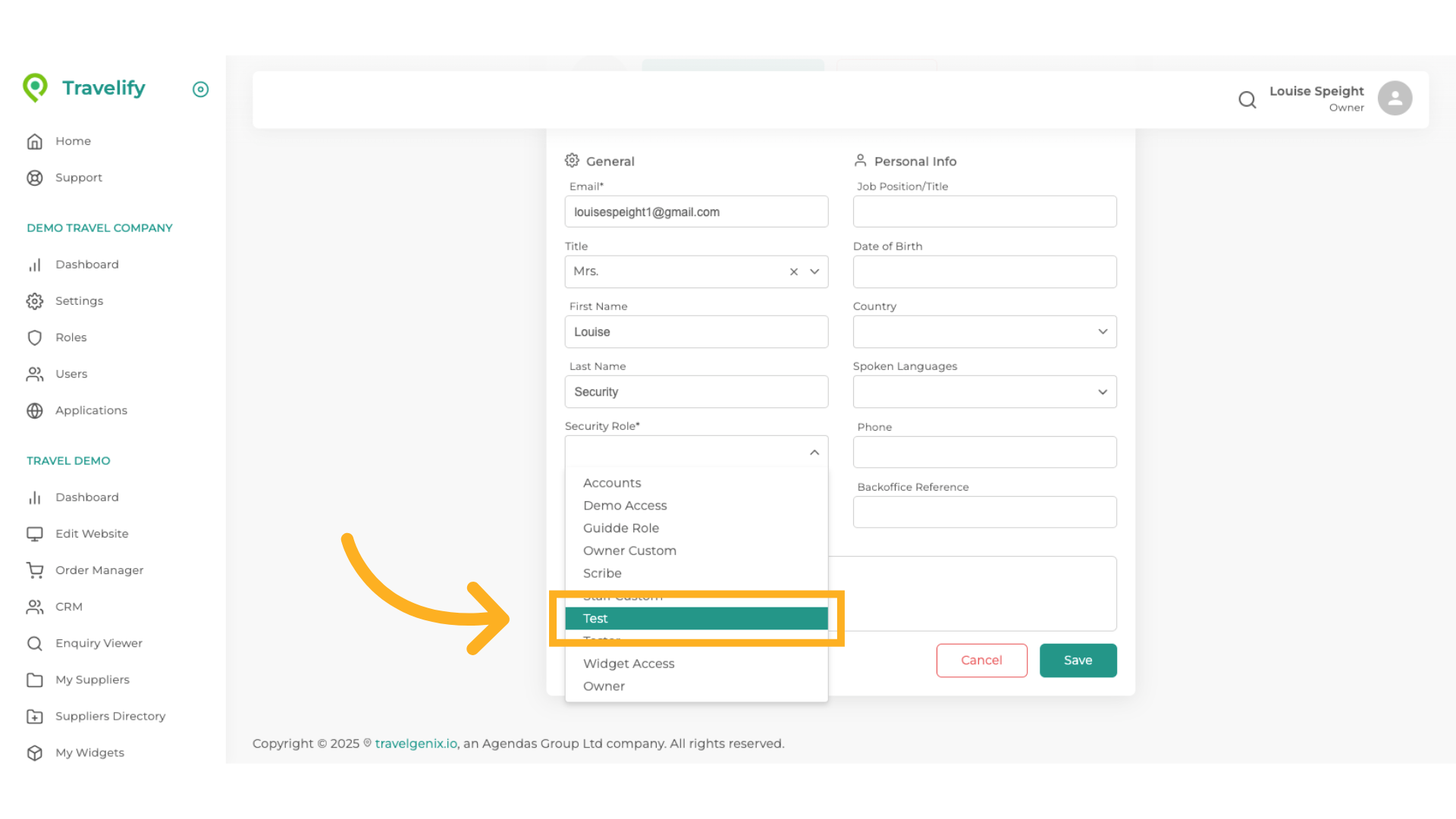
Task: Choose Widget Access from role list
Action: pyautogui.click(x=629, y=664)
